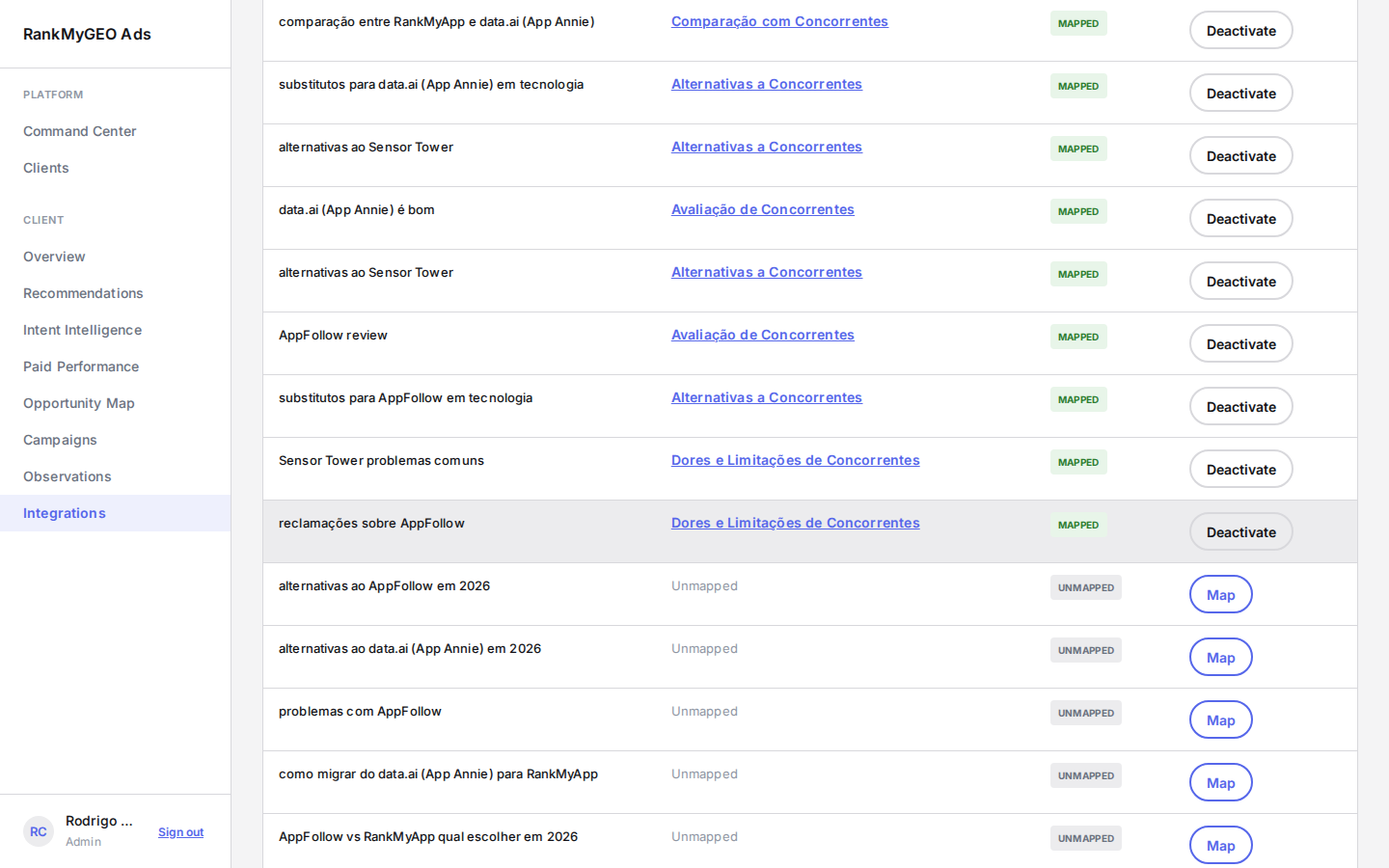Viewport: 1389px width, 868px height.
Task: Open Observations page
Action: (116, 476)
